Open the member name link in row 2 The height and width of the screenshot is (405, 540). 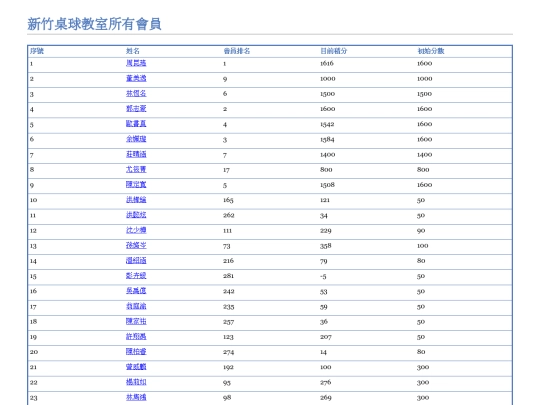coord(136,79)
